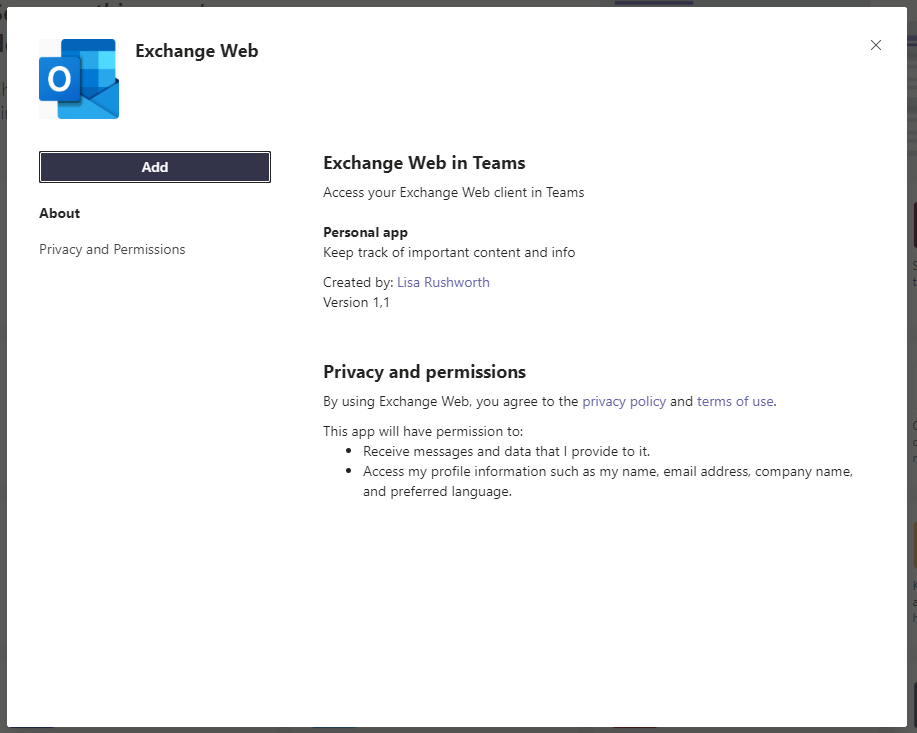Click 'Keep track of important content' text
Screen dimensions: 917x733
click(x=449, y=253)
